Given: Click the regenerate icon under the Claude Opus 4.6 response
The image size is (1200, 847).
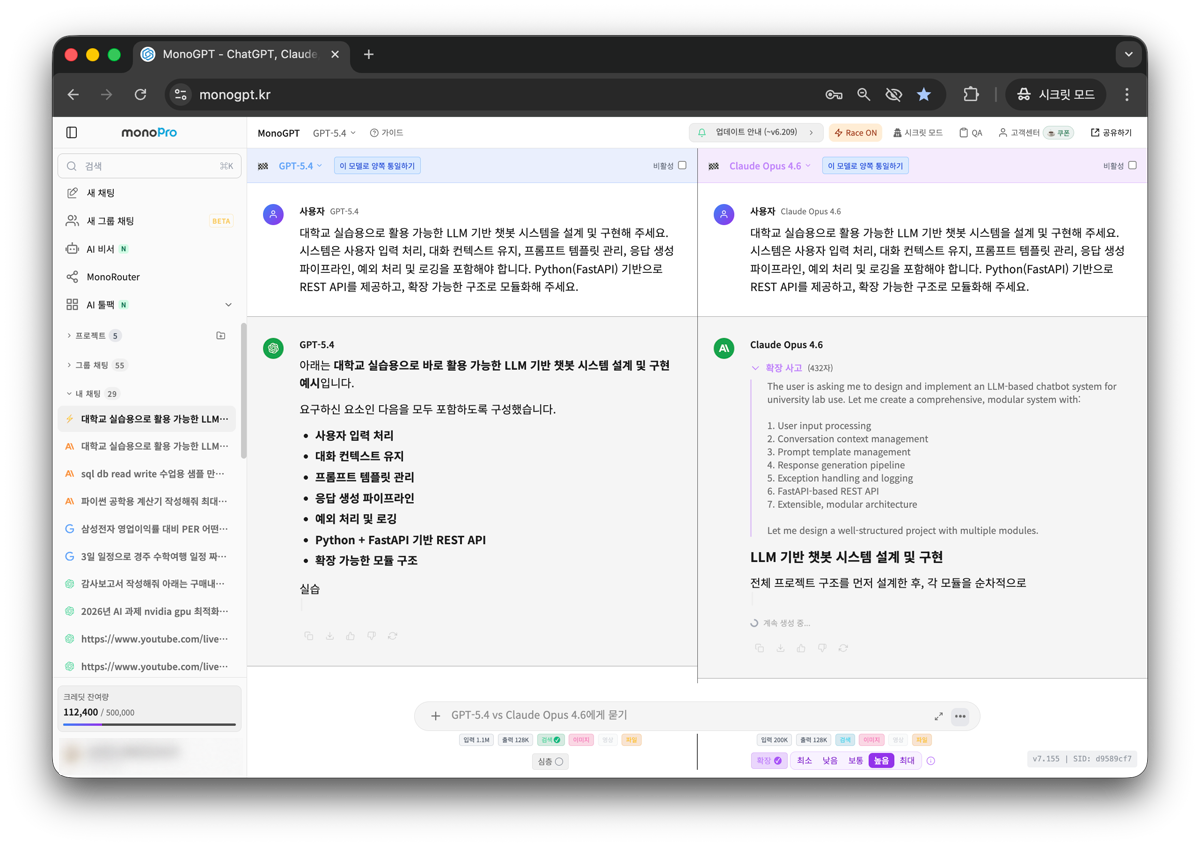Looking at the screenshot, I should [843, 648].
